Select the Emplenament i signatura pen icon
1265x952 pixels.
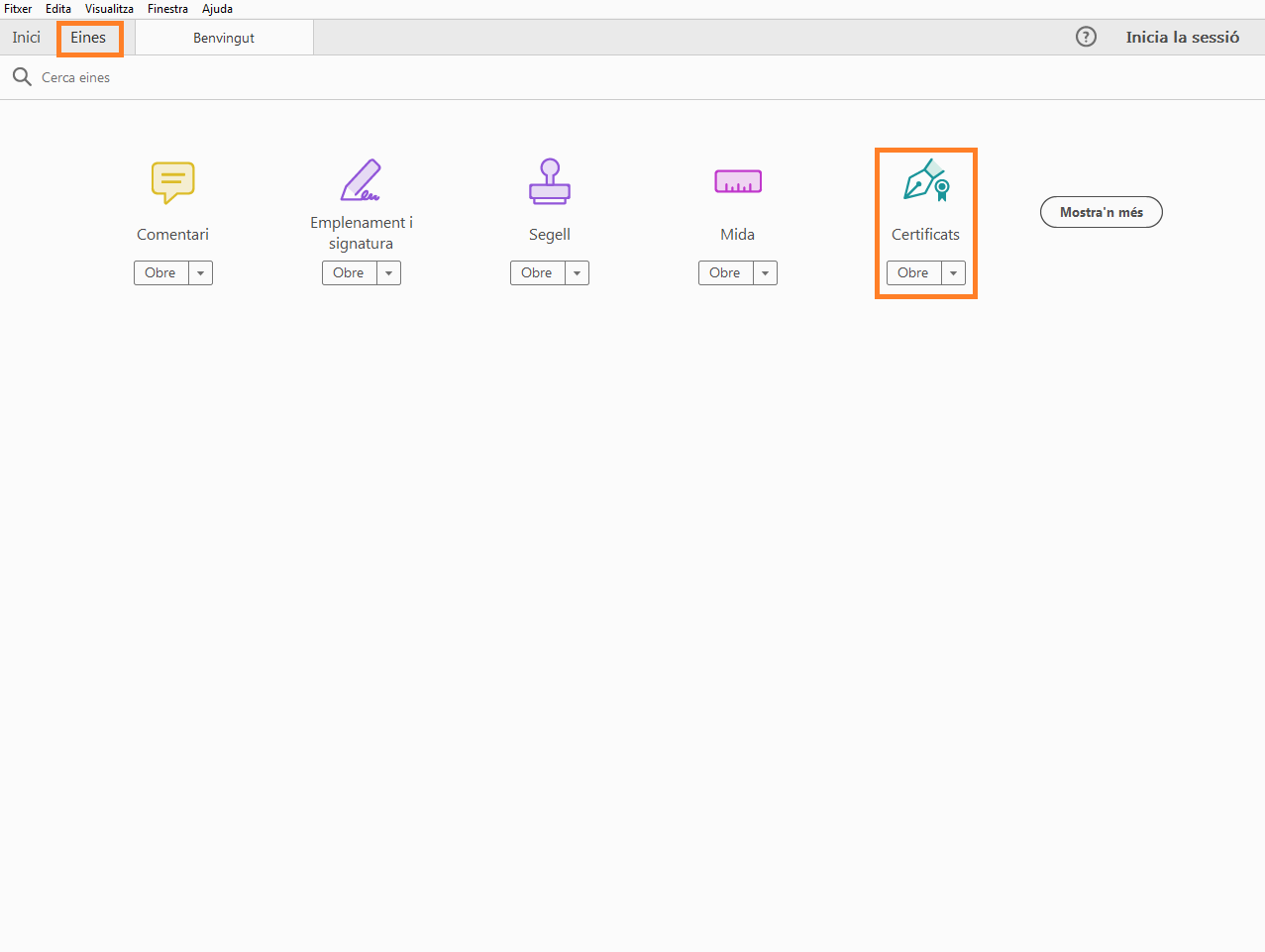(x=361, y=179)
